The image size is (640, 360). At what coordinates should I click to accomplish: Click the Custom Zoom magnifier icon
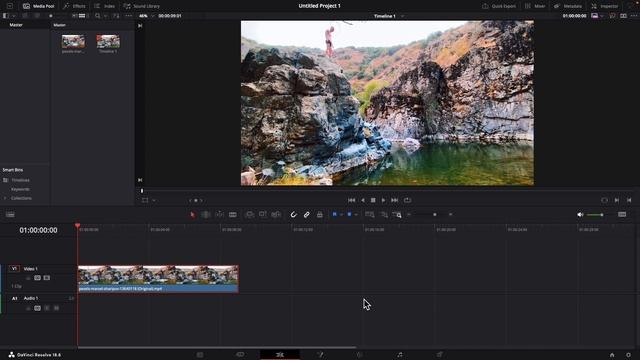397,215
